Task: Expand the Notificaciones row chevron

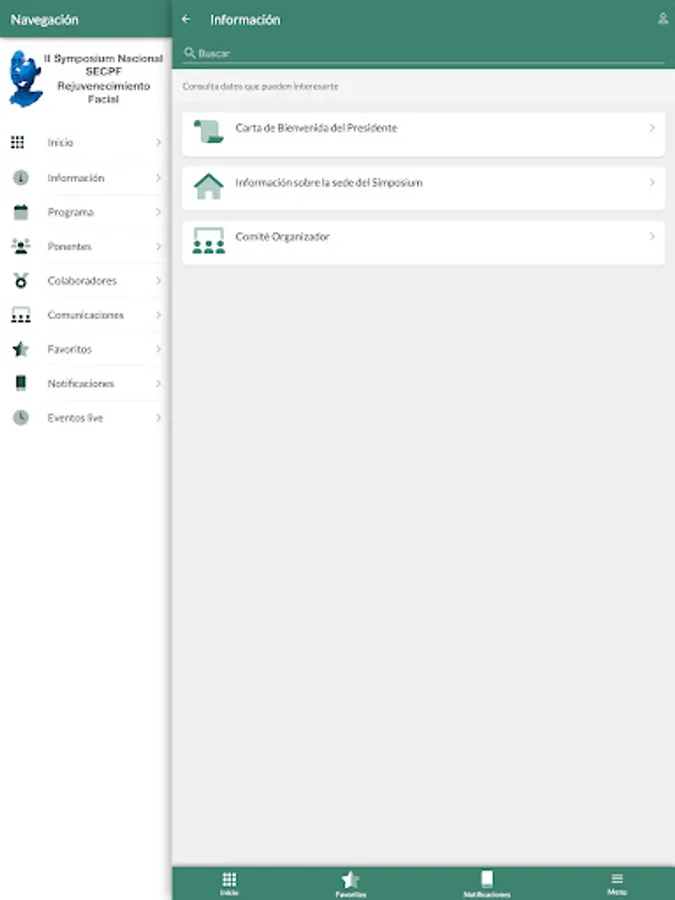Action: tap(158, 383)
